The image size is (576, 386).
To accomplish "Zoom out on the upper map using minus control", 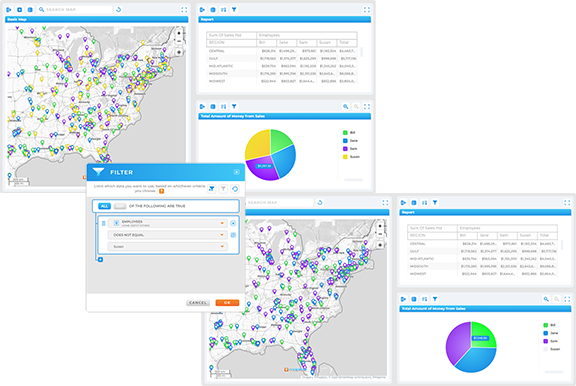I will coord(179,42).
